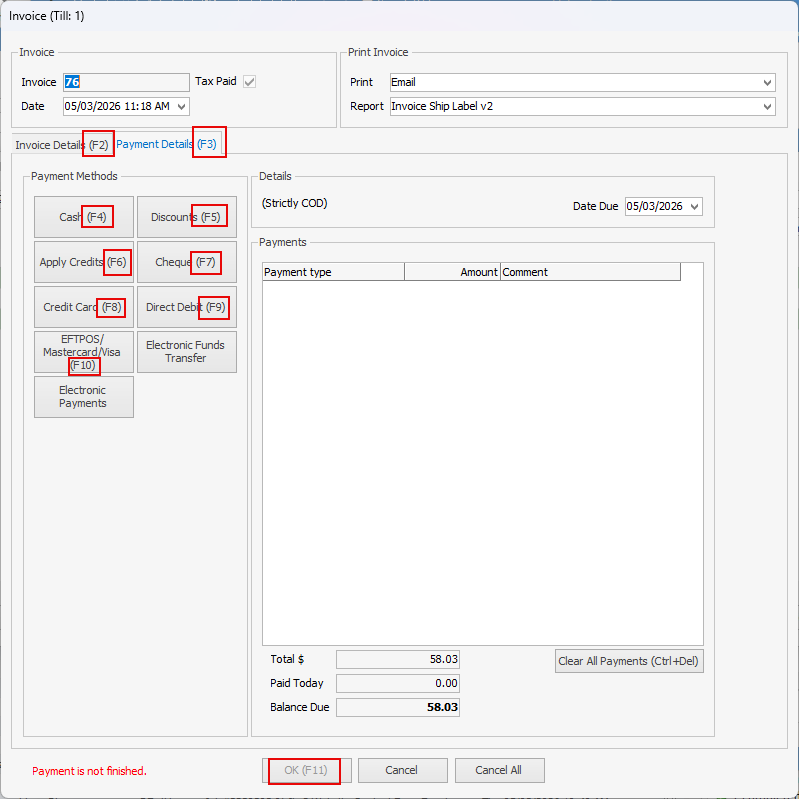
Task: Open the Report dropdown showing Invoice Ship Label v2
Action: [767, 106]
